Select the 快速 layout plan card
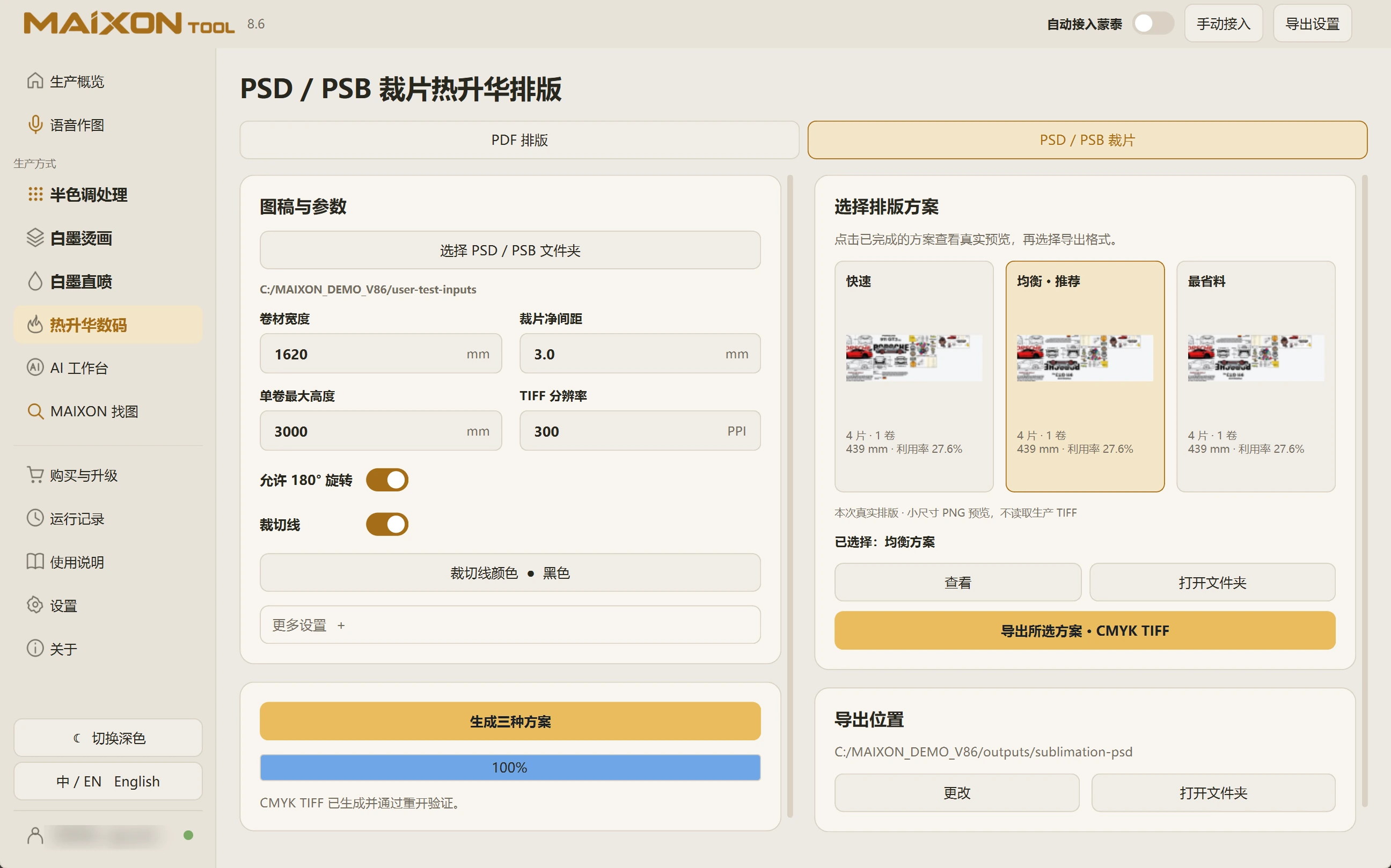 tap(914, 377)
